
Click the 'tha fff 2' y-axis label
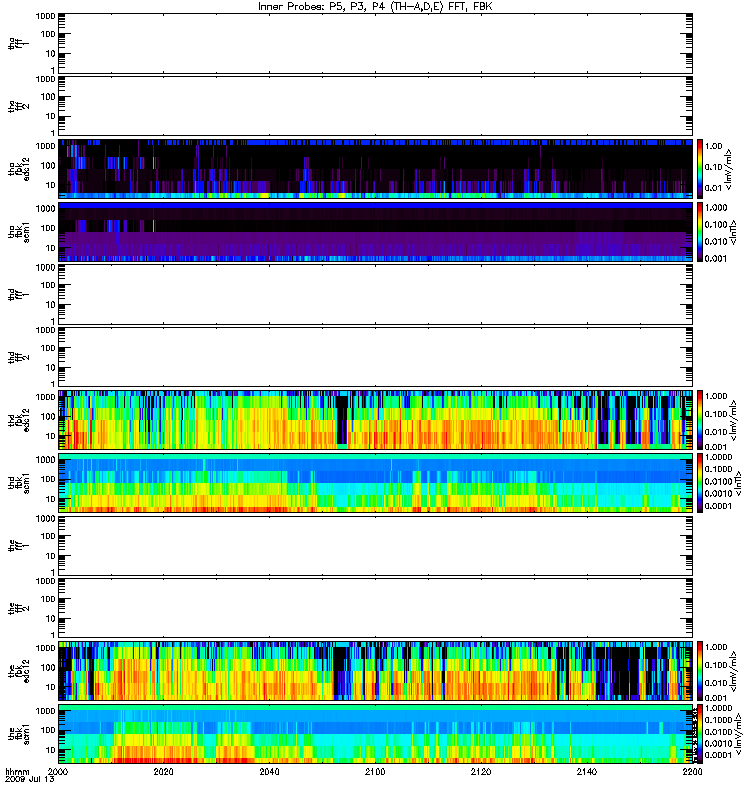coord(18,106)
